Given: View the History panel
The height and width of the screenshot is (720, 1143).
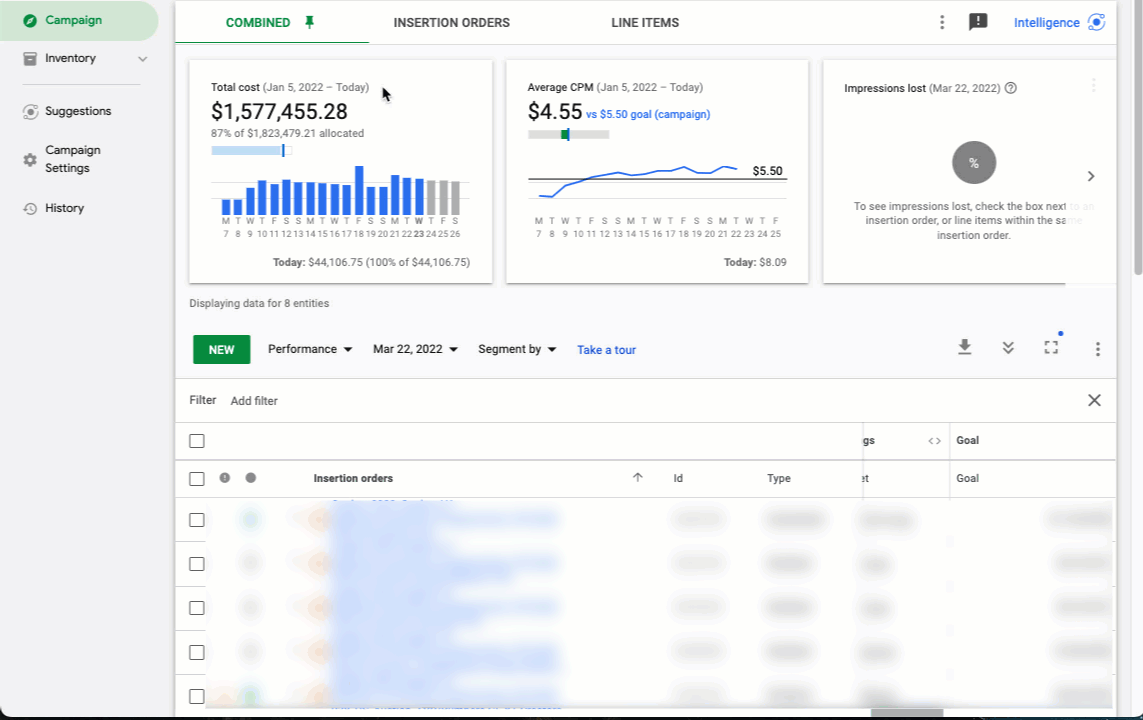Looking at the screenshot, I should point(64,208).
